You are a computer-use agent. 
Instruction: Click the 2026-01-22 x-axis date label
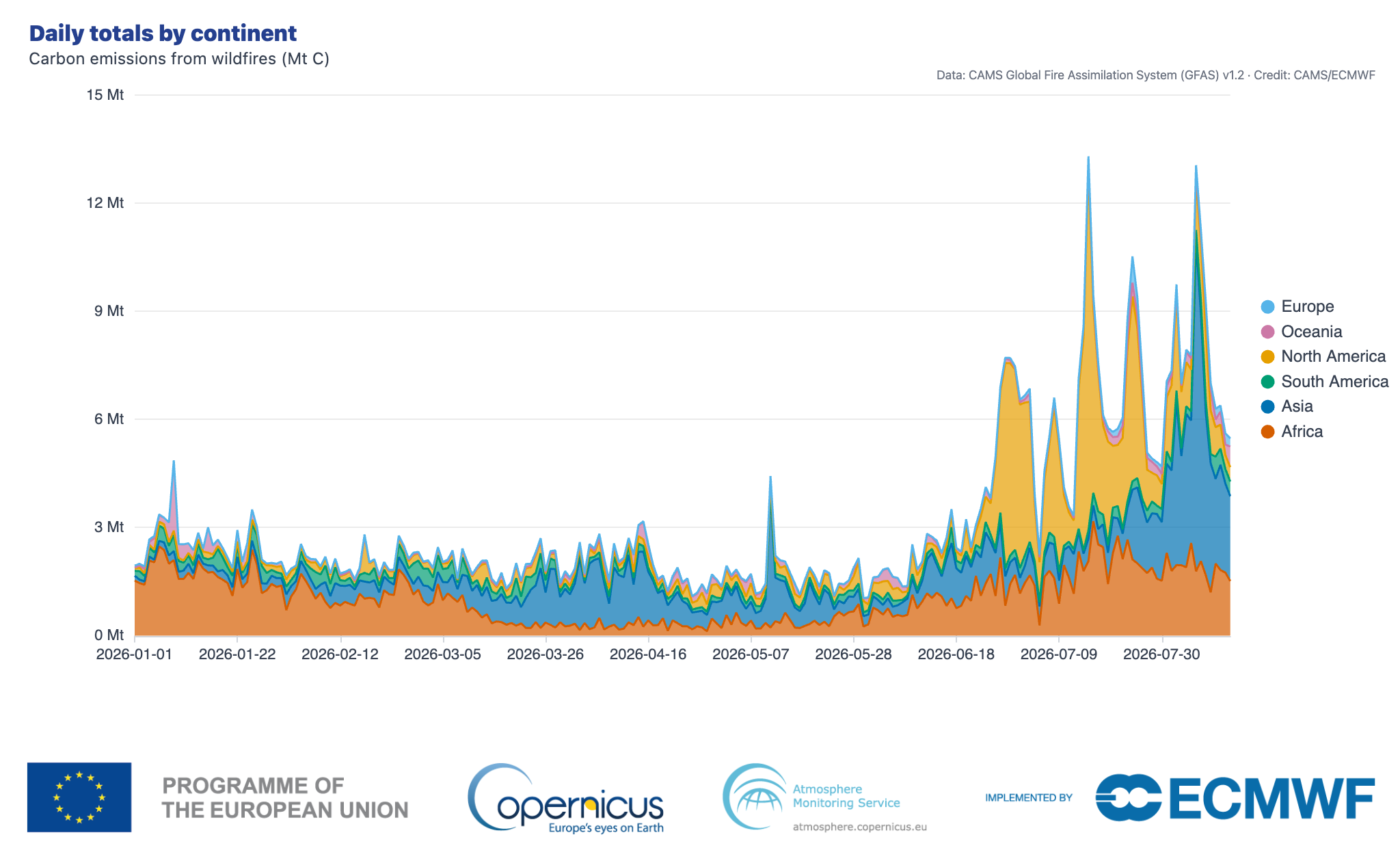tap(237, 654)
